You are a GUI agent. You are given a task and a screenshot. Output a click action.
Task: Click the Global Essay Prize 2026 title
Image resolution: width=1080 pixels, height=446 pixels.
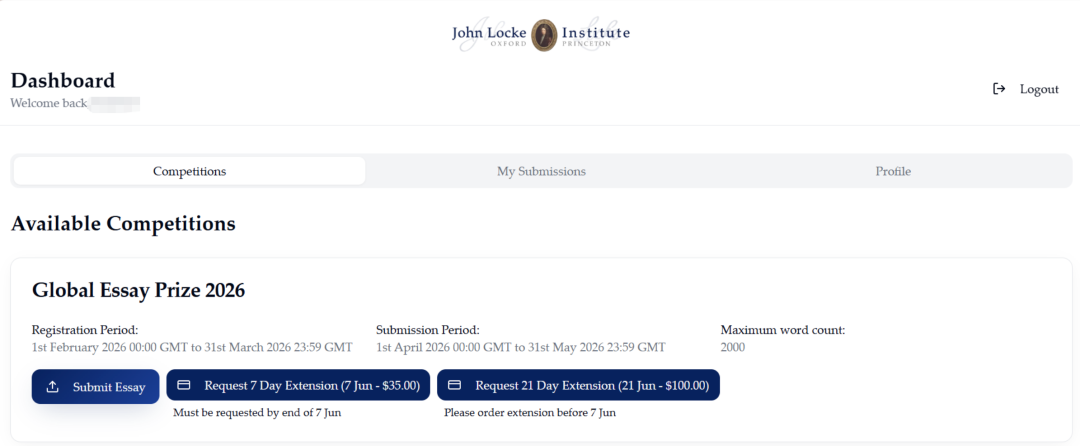point(138,290)
